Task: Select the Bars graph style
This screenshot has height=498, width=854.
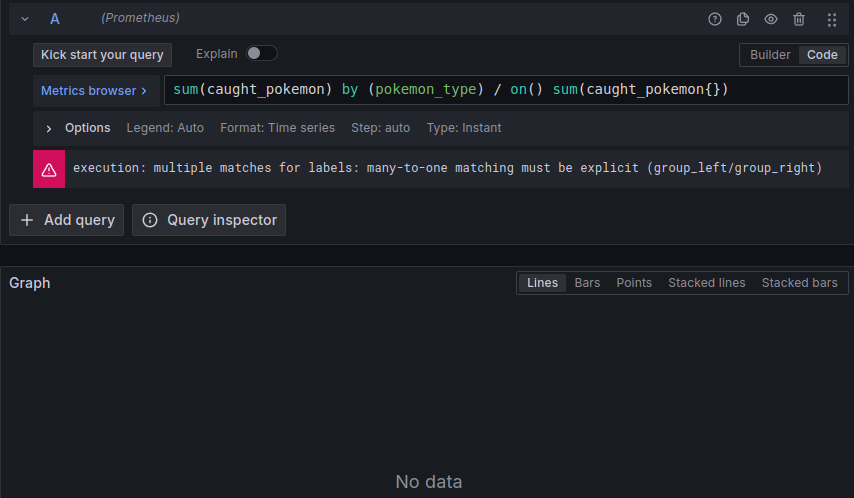Action: pyautogui.click(x=587, y=283)
